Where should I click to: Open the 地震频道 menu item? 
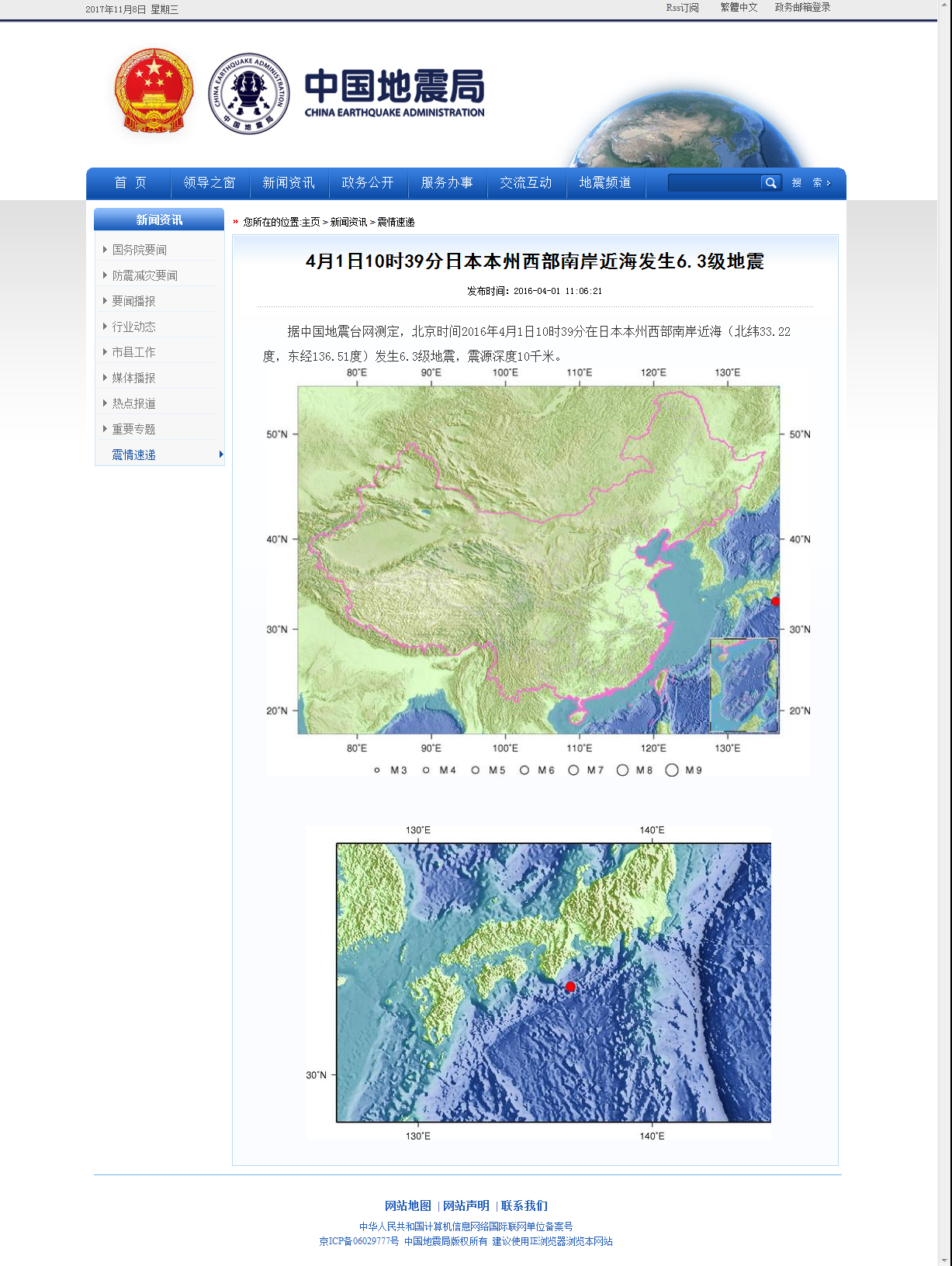[605, 183]
